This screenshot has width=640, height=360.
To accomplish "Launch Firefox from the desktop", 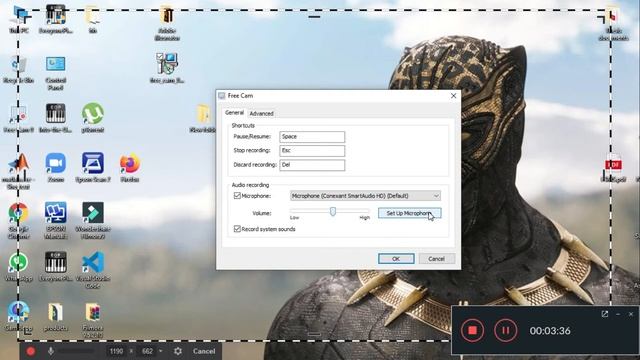I will [x=130, y=167].
